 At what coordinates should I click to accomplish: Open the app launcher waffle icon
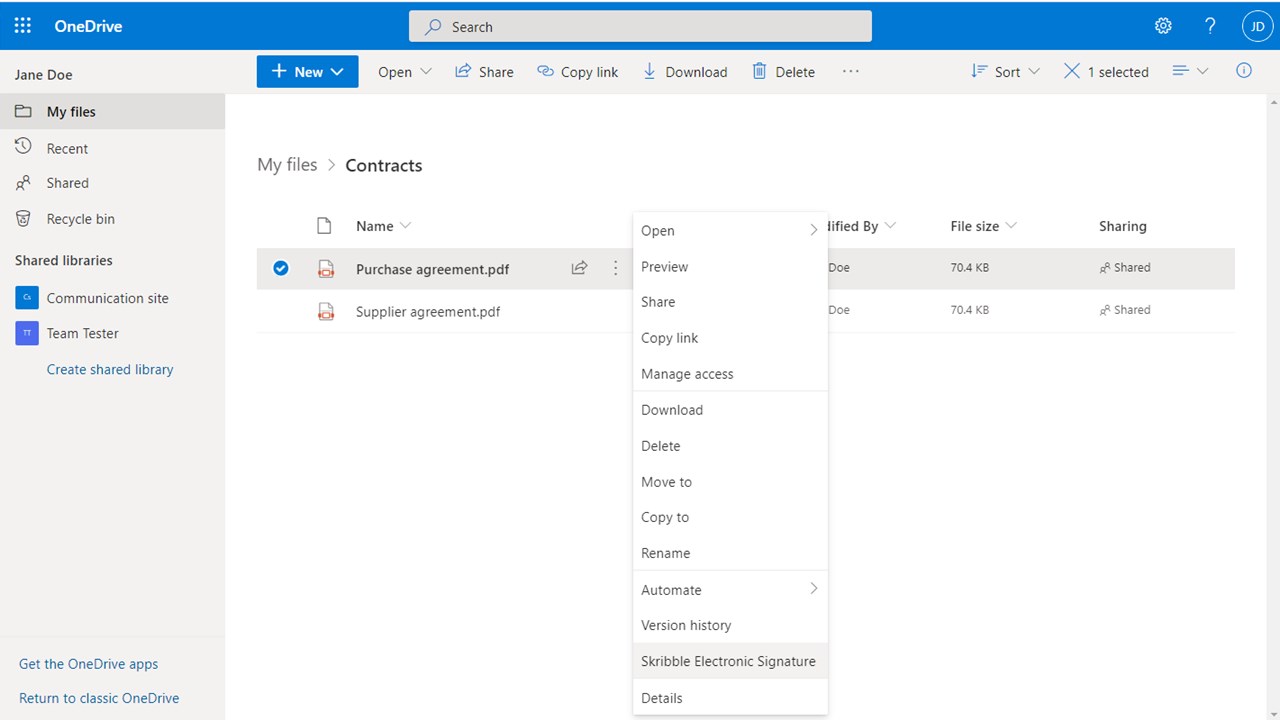click(x=23, y=26)
